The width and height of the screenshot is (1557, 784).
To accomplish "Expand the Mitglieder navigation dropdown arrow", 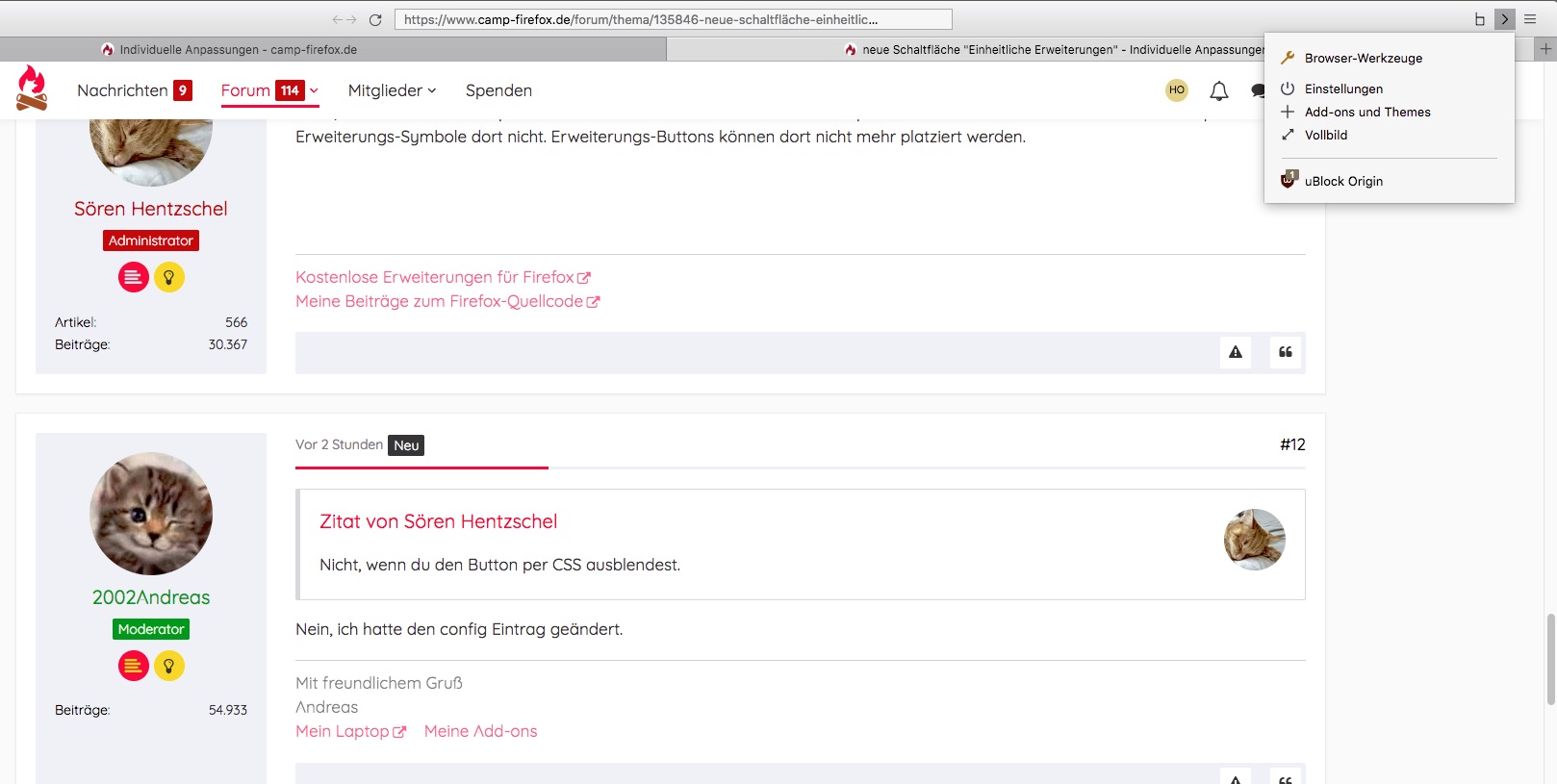I will pyautogui.click(x=432, y=90).
